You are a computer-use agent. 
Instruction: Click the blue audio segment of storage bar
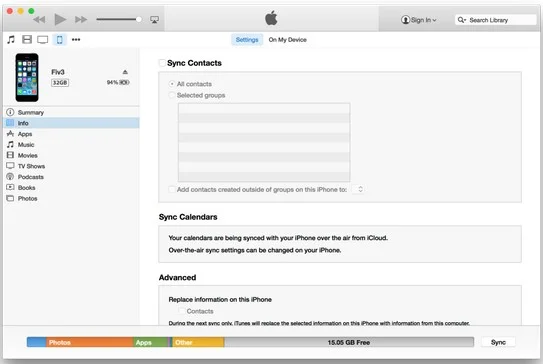(x=37, y=342)
